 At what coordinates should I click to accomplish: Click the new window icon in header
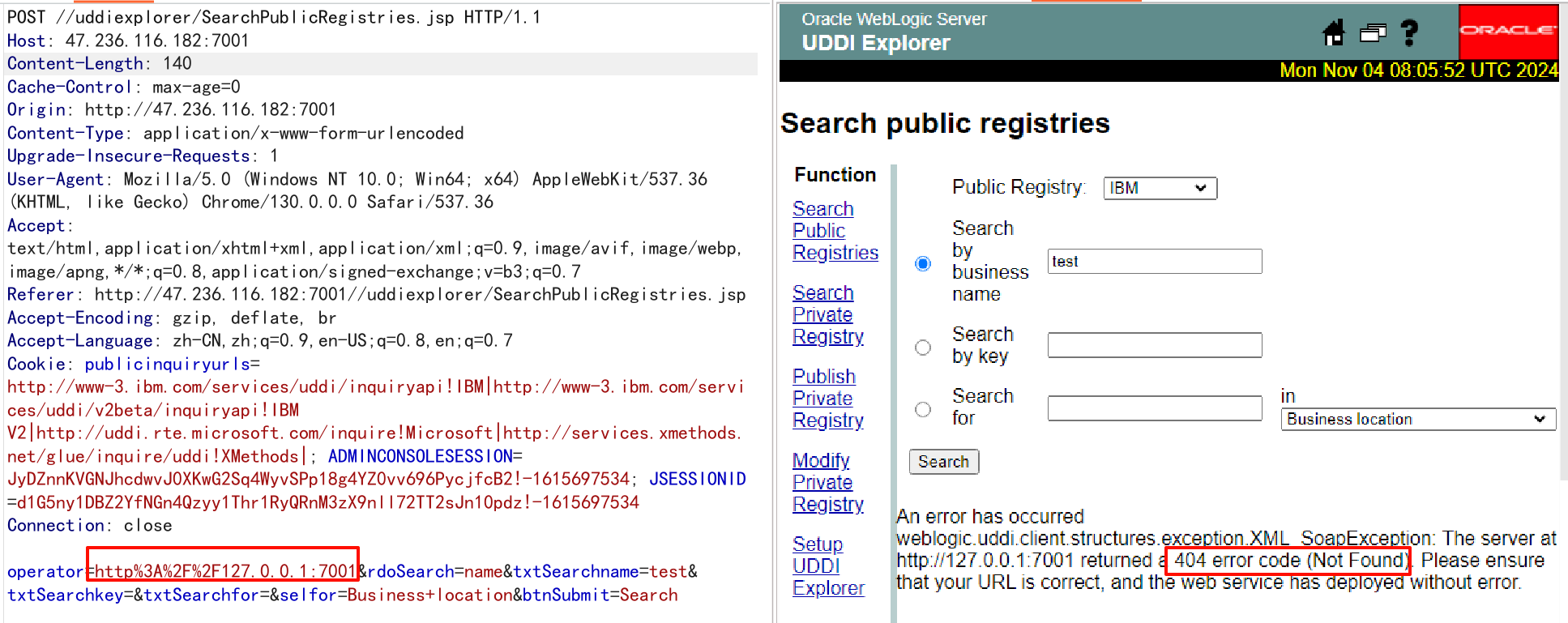[1373, 33]
